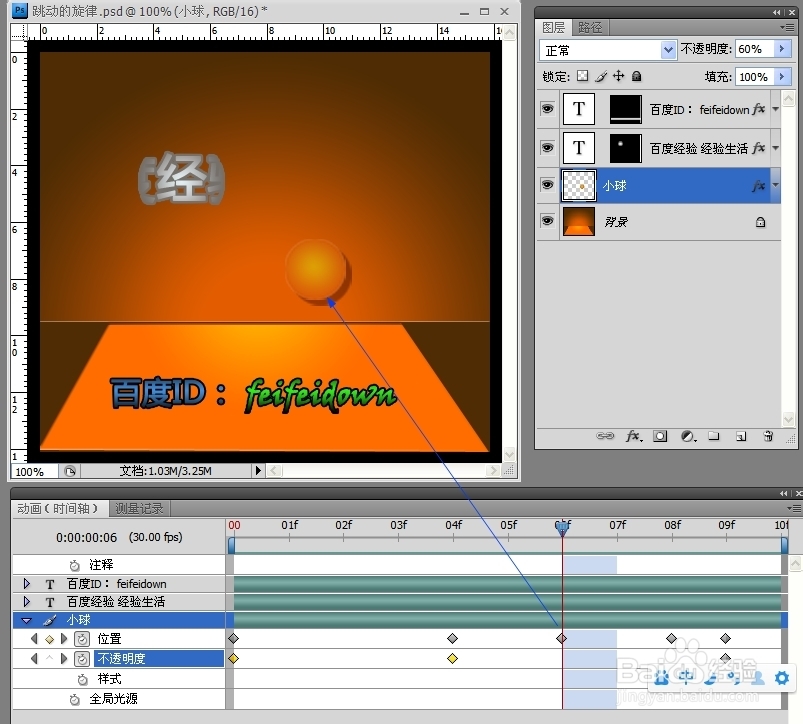Screen dimensions: 803x724
Task: Collapse the 小球 timeline track
Action: [27, 621]
